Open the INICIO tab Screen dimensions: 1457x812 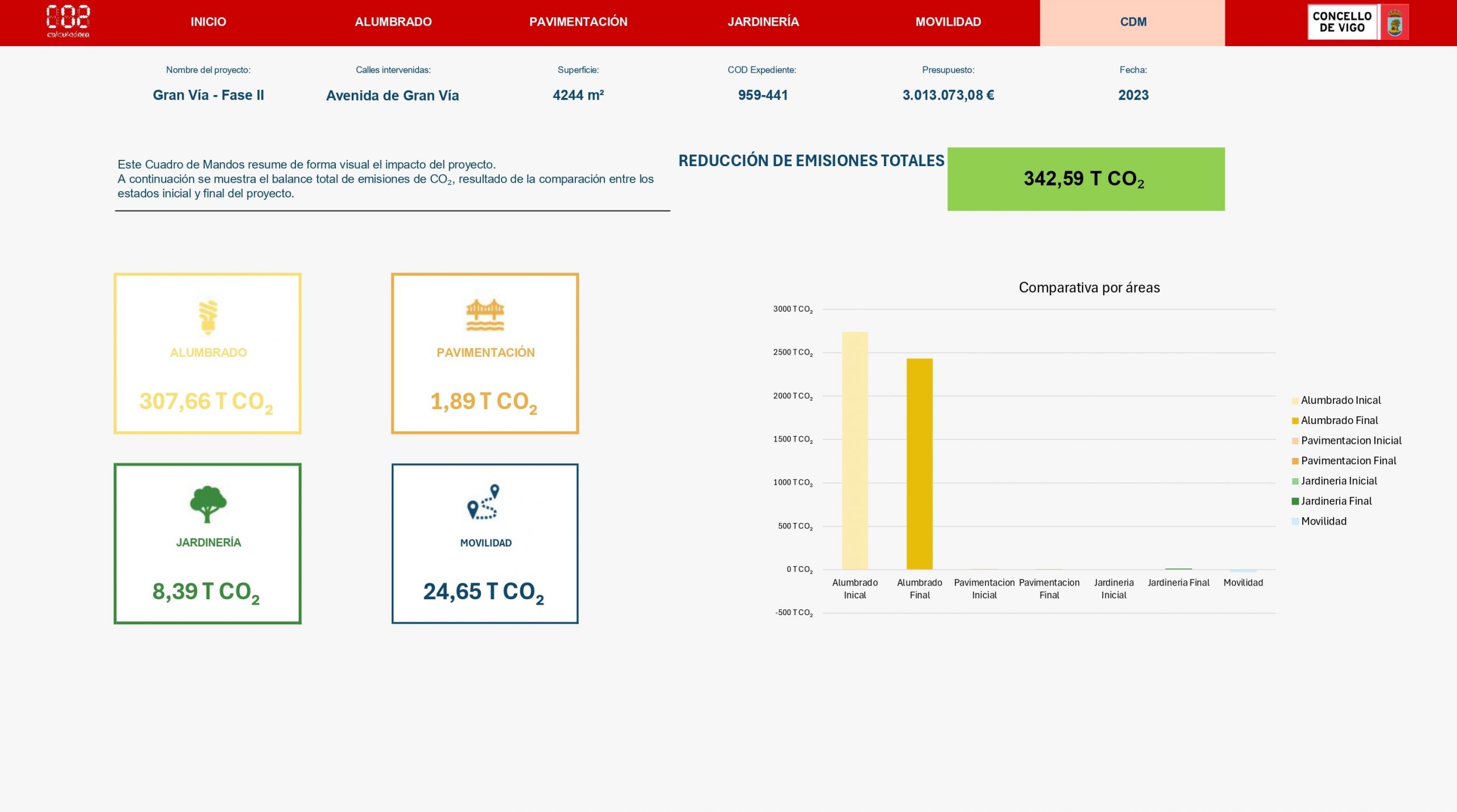point(208,22)
